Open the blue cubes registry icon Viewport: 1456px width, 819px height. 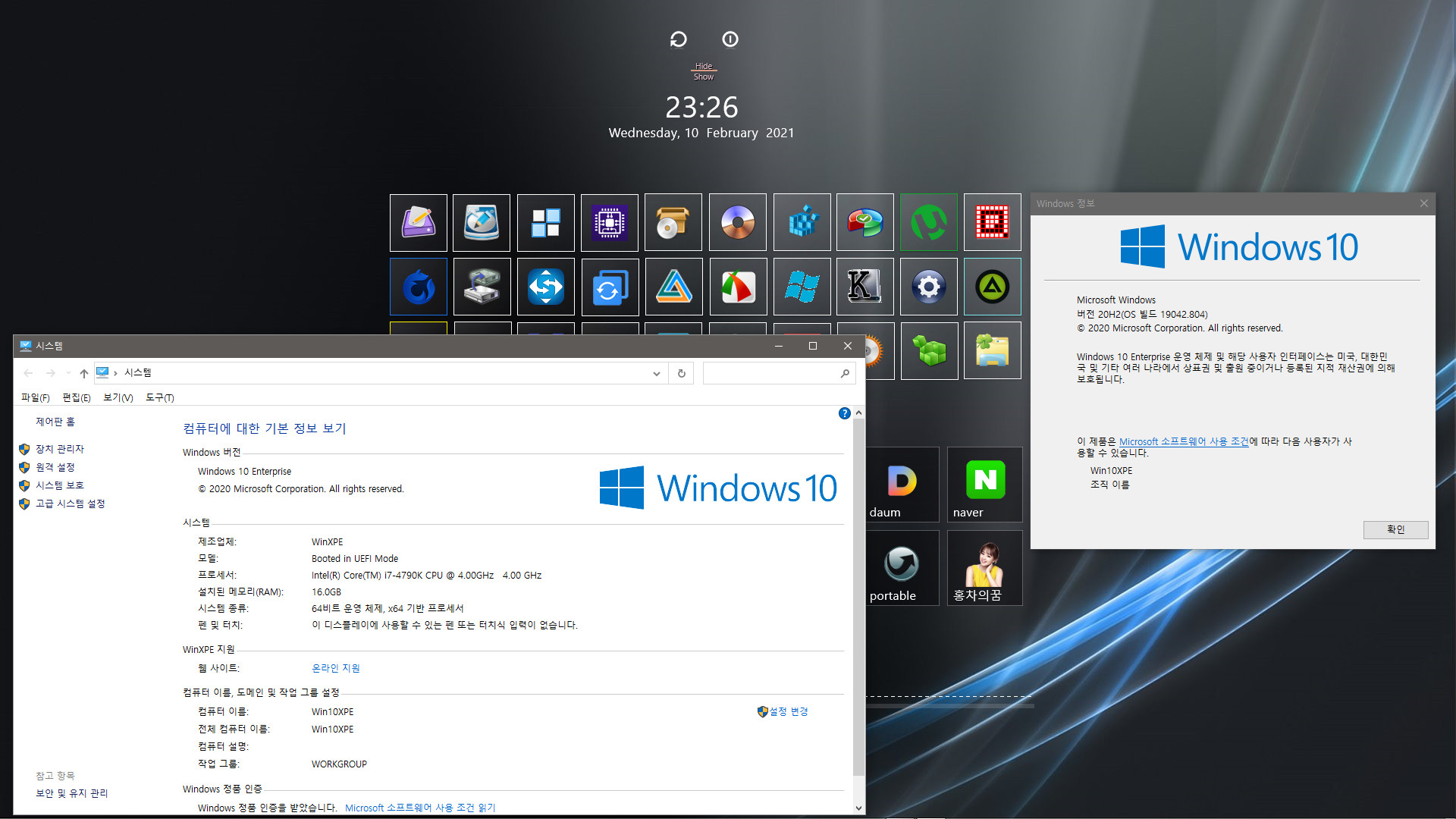pyautogui.click(x=802, y=223)
